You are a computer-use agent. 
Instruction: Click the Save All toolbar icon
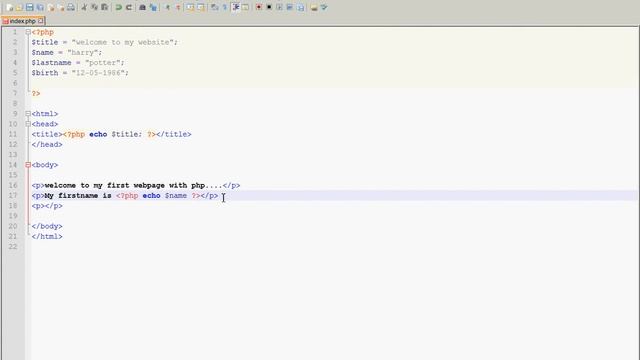point(40,7)
